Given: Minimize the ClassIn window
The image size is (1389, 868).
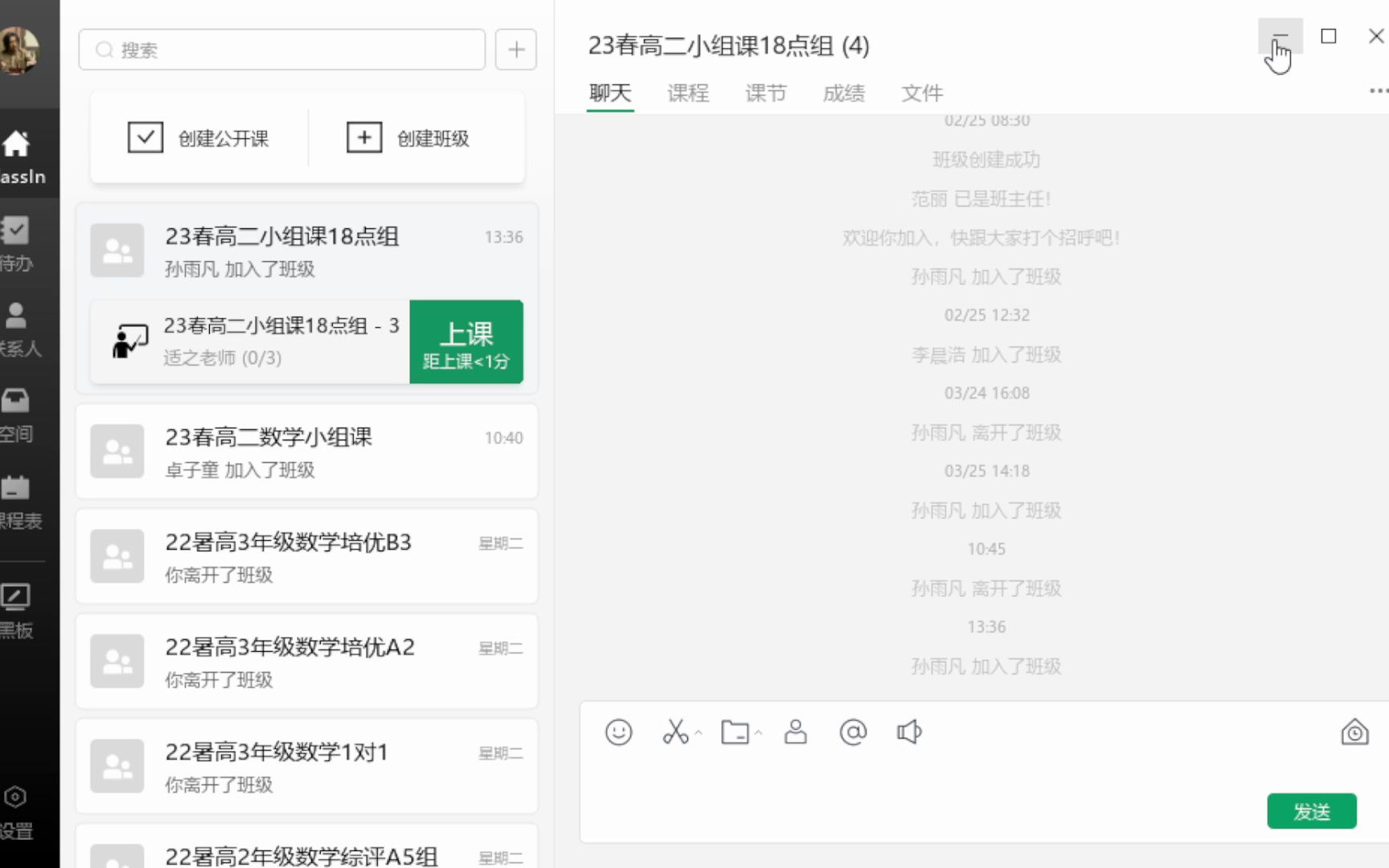Looking at the screenshot, I should [1280, 37].
